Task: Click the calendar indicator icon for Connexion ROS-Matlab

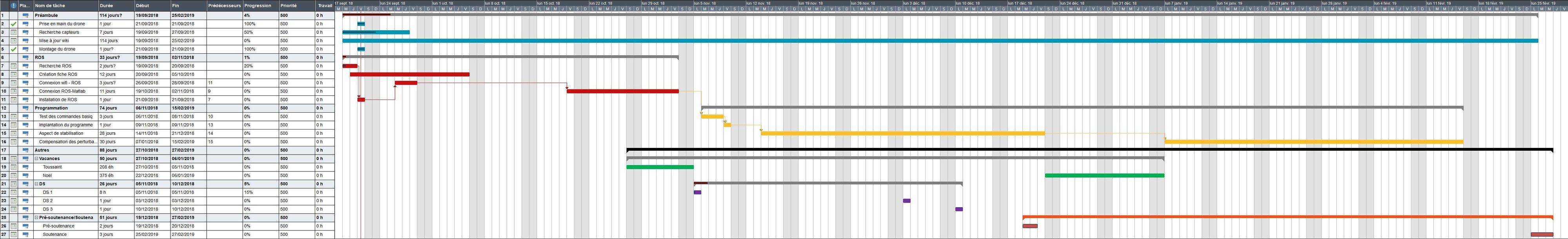Action: point(13,91)
